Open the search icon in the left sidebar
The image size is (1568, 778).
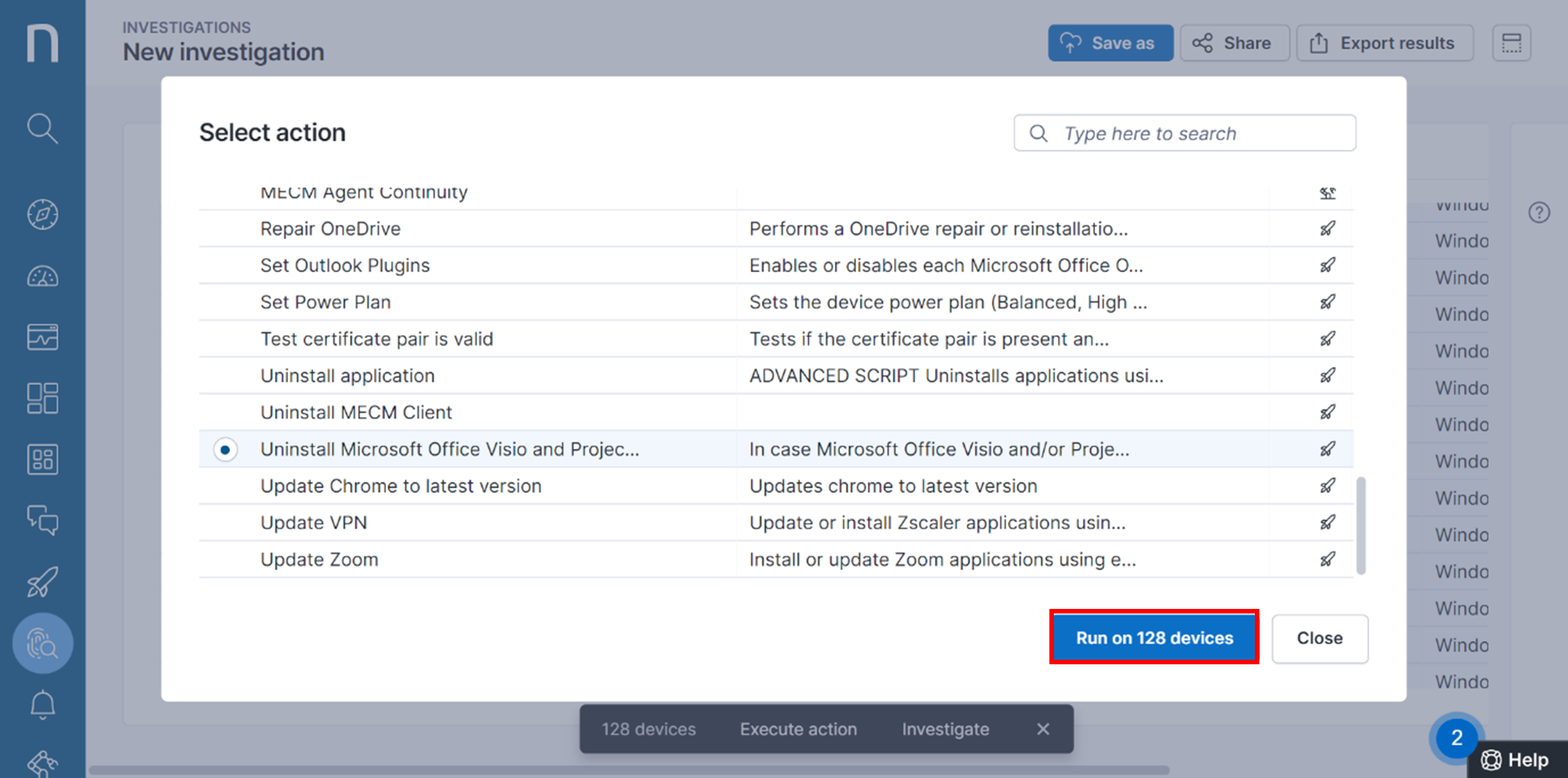tap(42, 128)
